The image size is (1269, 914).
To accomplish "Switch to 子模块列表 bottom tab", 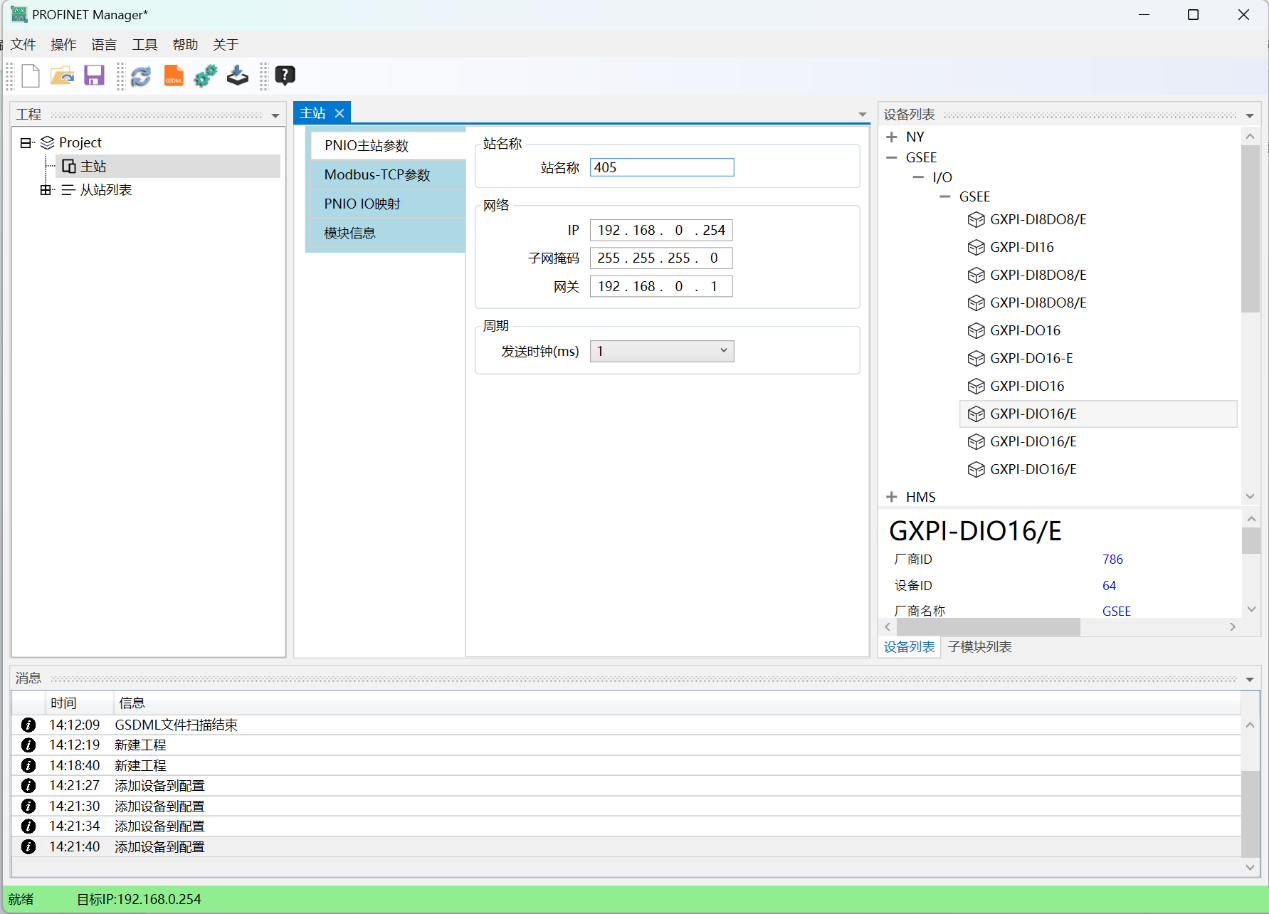I will 980,647.
